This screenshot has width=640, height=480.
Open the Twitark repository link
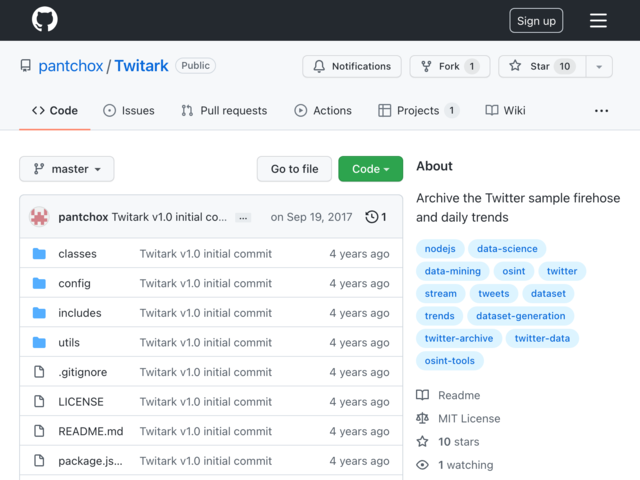click(x=141, y=66)
